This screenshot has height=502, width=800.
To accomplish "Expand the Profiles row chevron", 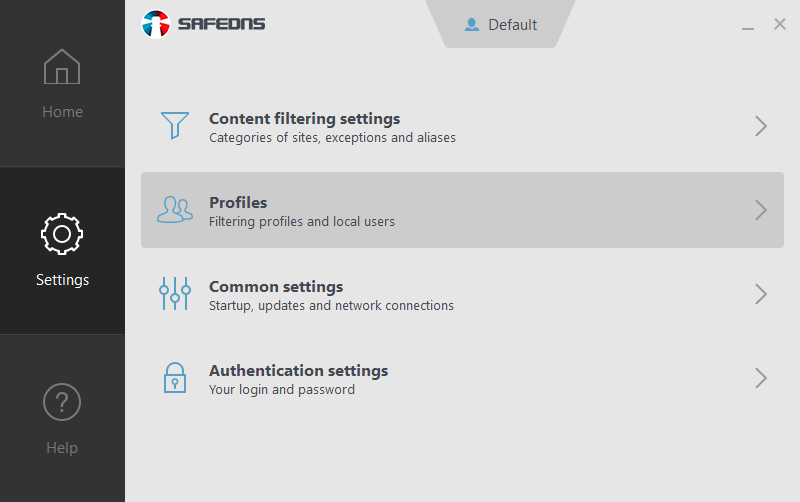I will pos(761,210).
